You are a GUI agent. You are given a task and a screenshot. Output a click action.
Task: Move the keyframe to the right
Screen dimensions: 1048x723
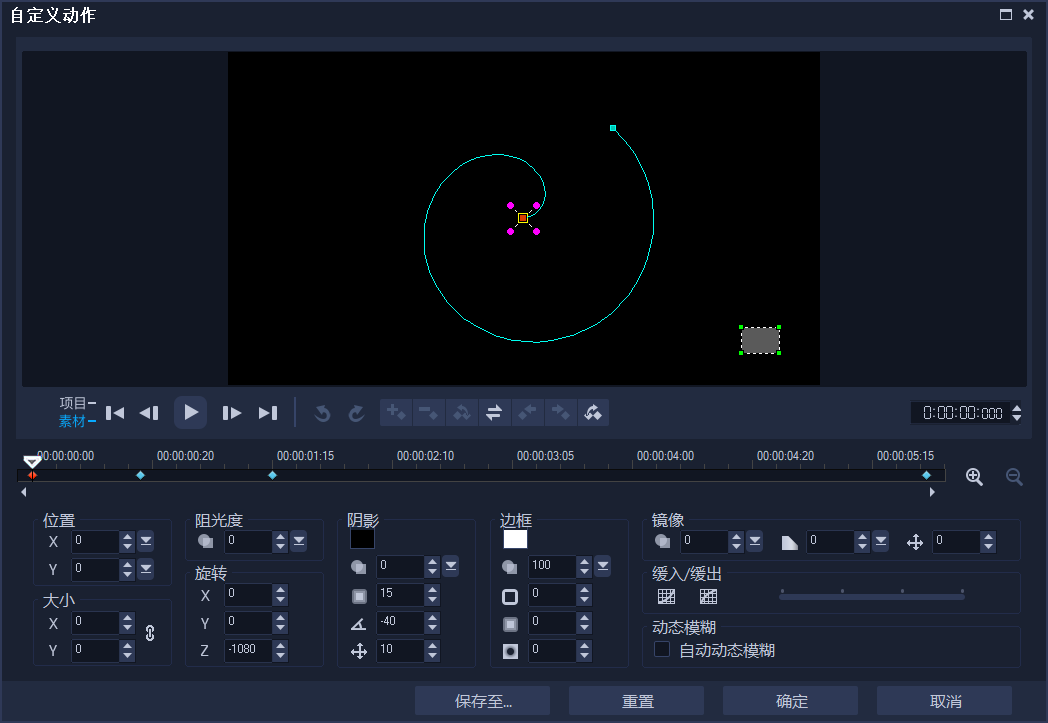click(560, 412)
